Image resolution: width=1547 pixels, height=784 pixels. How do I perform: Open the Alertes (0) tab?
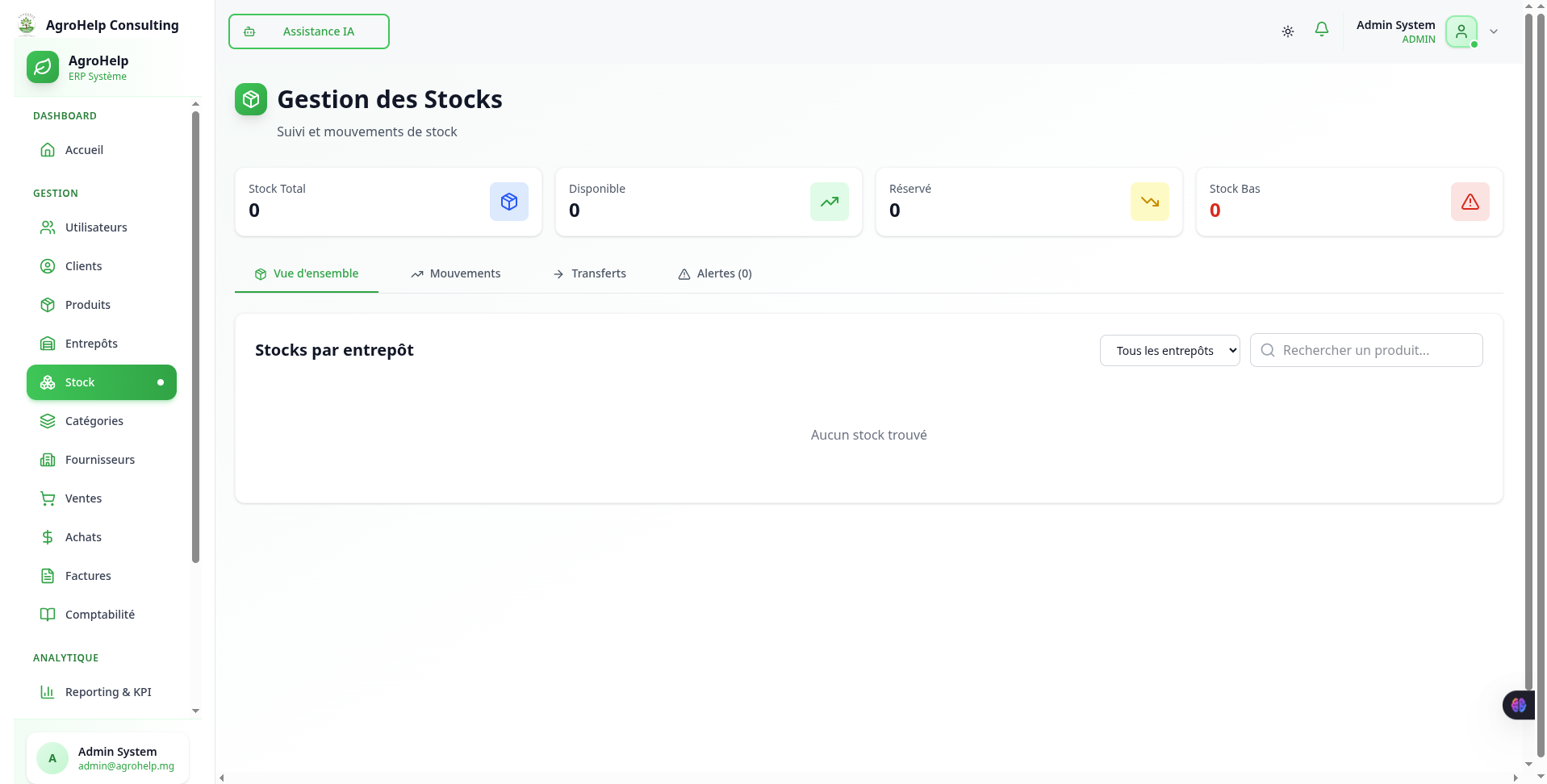pyautogui.click(x=714, y=273)
